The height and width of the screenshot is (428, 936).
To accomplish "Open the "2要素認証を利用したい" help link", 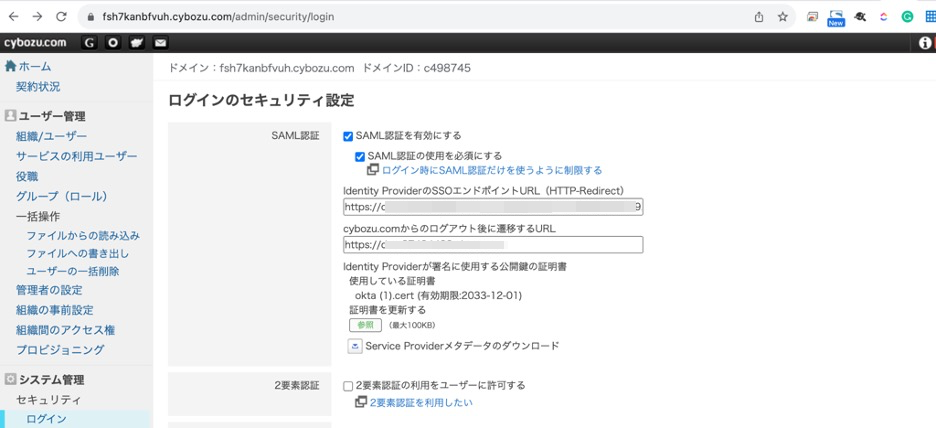I will [421, 402].
